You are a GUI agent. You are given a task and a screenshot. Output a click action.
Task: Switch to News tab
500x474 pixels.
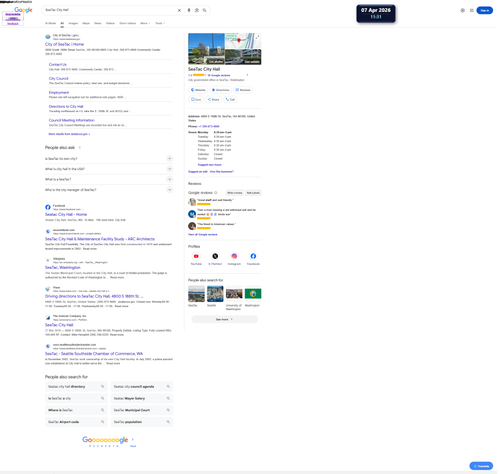pyautogui.click(x=98, y=23)
